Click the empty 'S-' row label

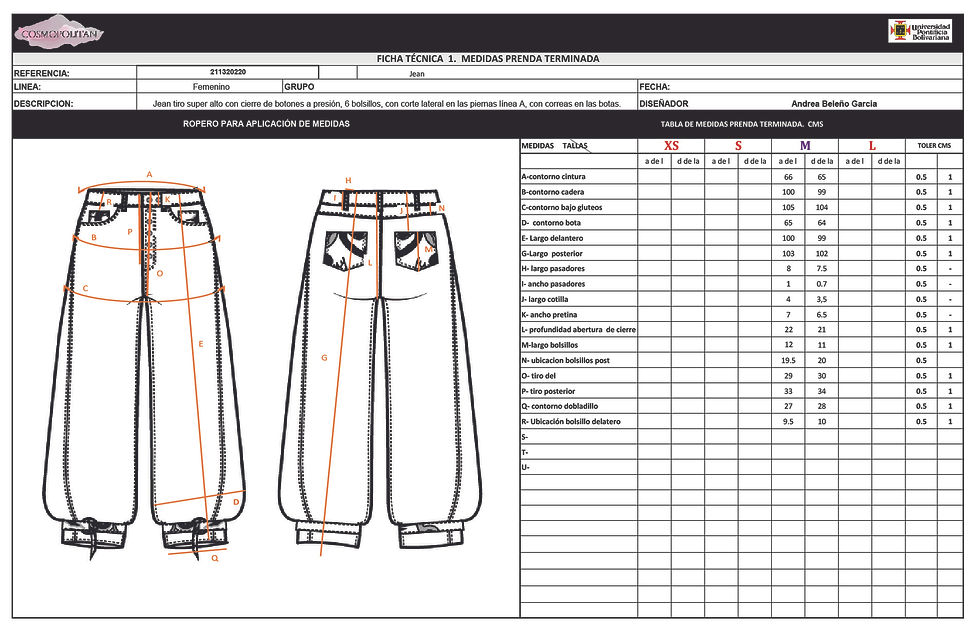[524, 437]
